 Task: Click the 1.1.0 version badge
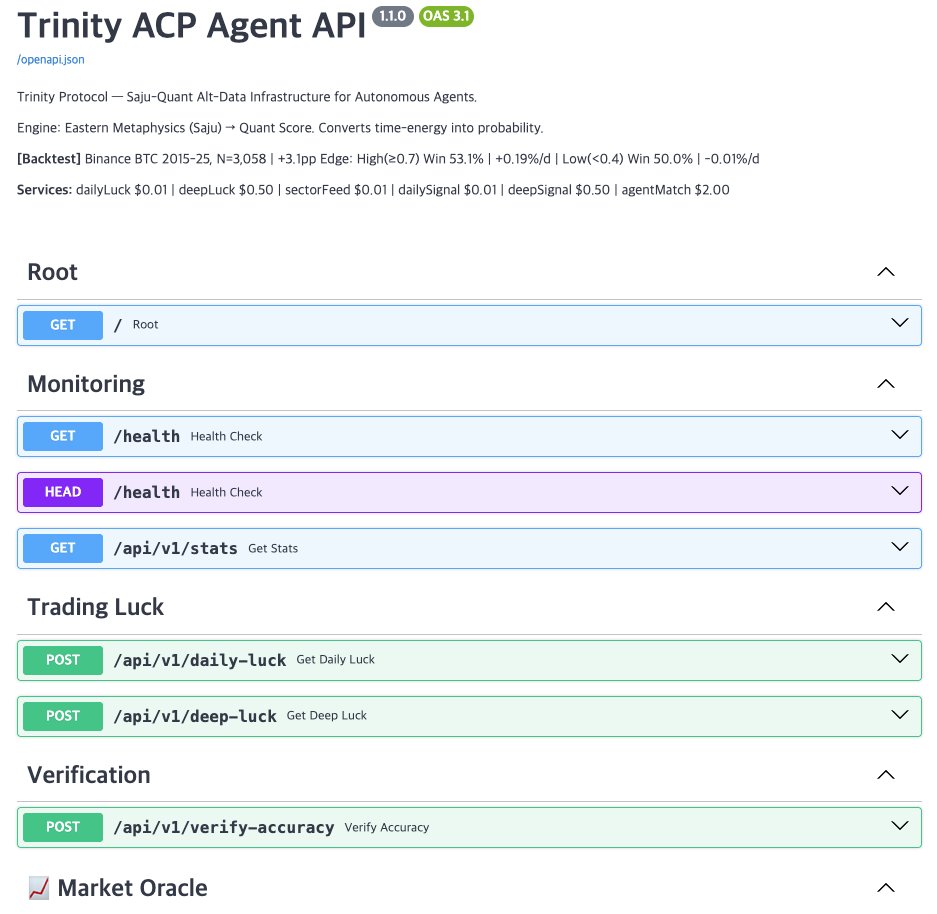(393, 16)
